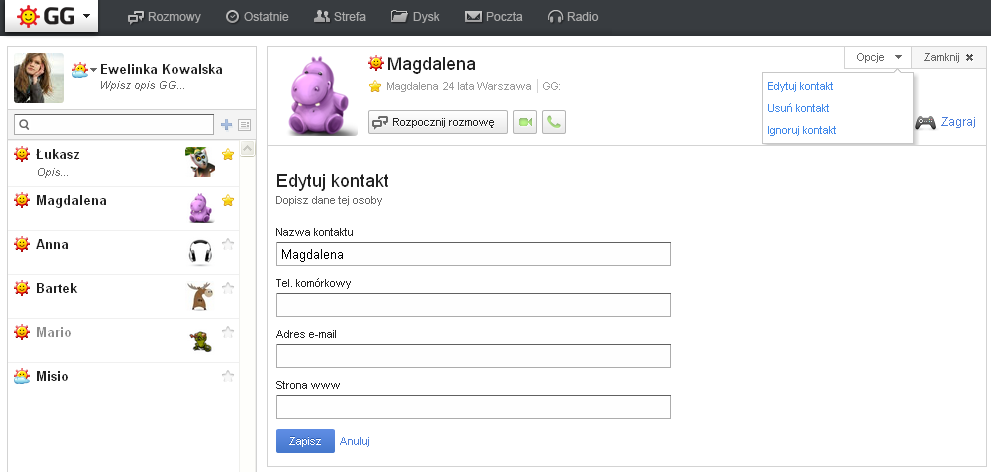991x472 pixels.
Task: Add a new contact with plus icon
Action: click(226, 125)
